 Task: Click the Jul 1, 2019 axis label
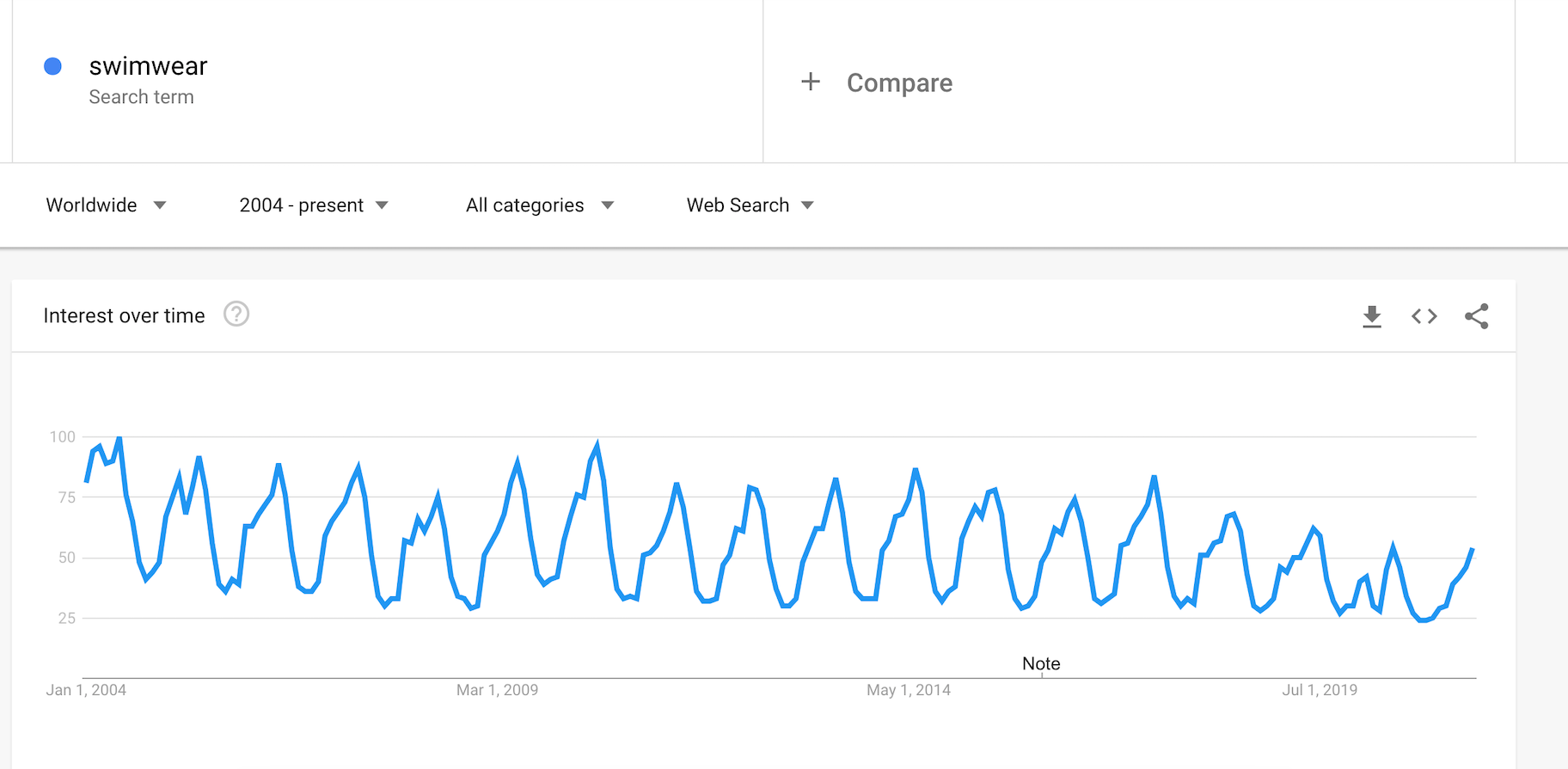pyautogui.click(x=1320, y=690)
